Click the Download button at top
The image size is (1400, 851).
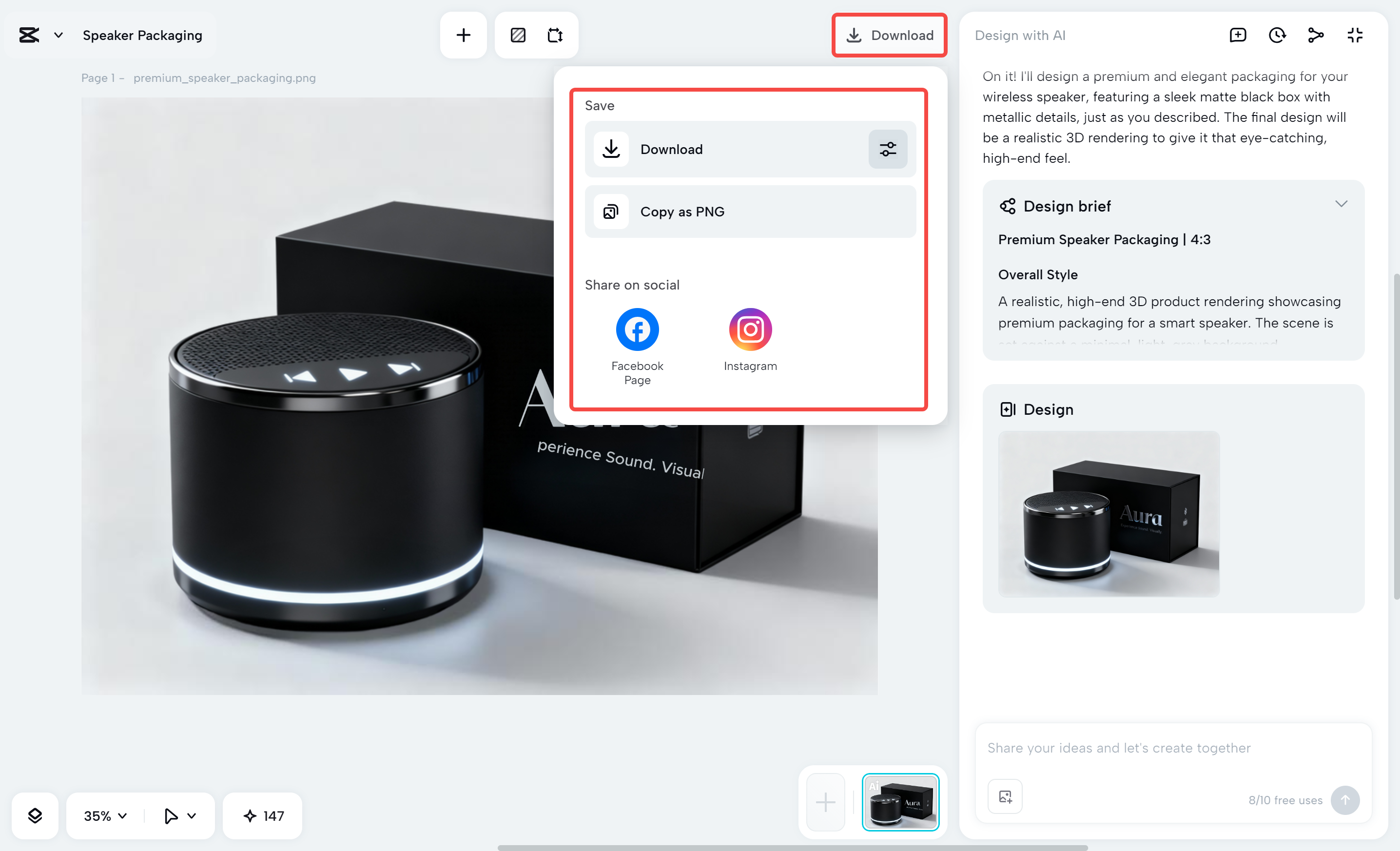pyautogui.click(x=890, y=35)
